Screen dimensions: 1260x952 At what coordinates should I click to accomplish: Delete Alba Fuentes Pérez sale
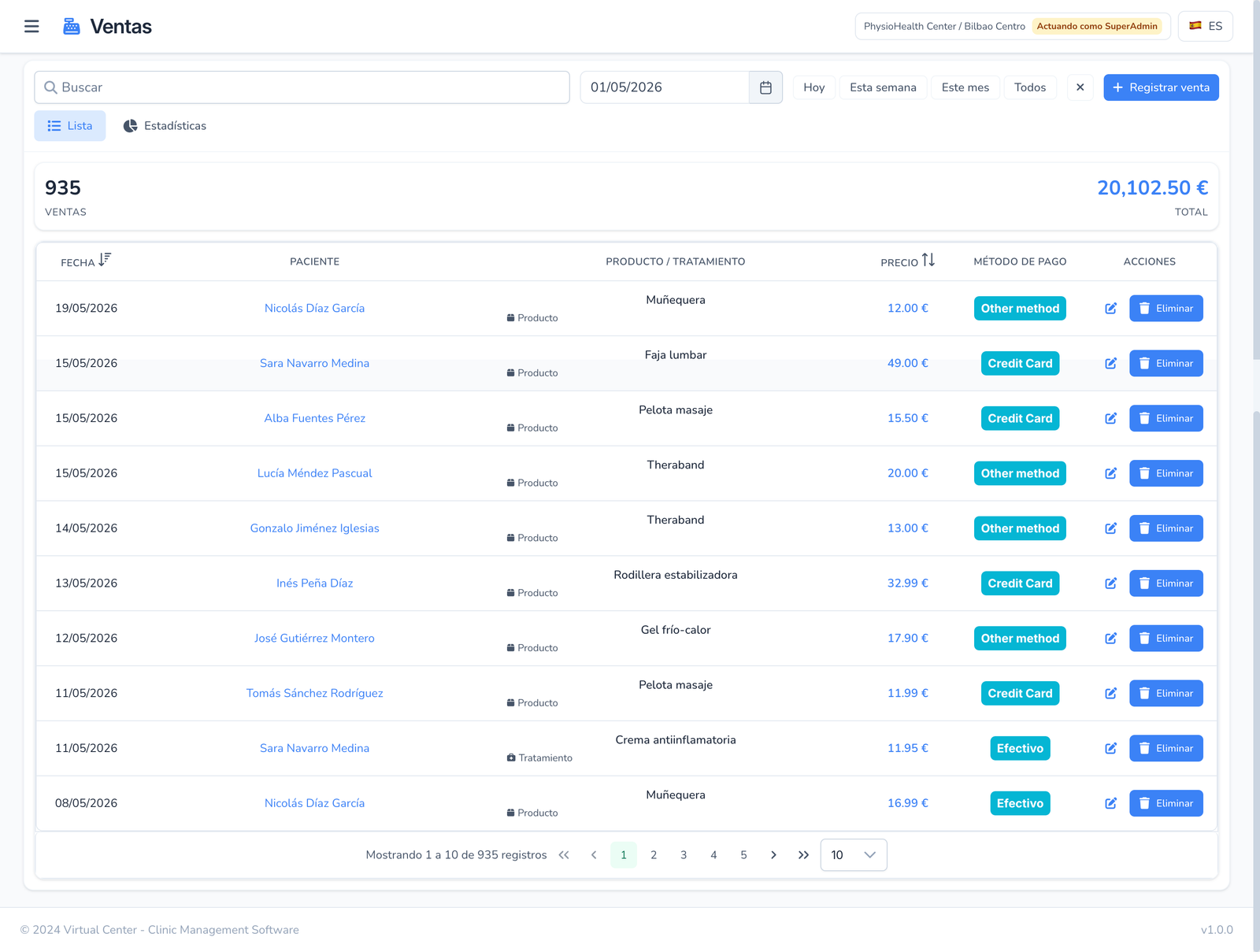click(x=1165, y=419)
